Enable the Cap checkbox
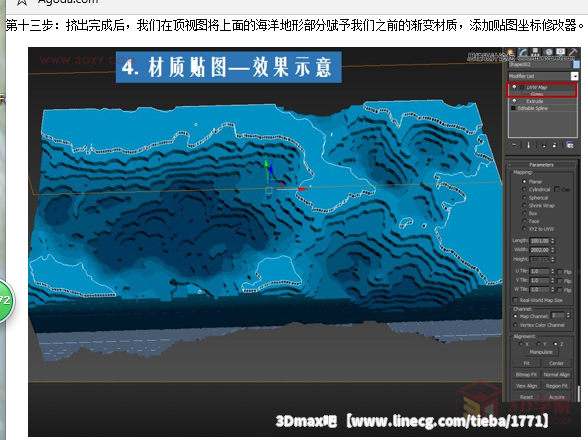 click(557, 189)
